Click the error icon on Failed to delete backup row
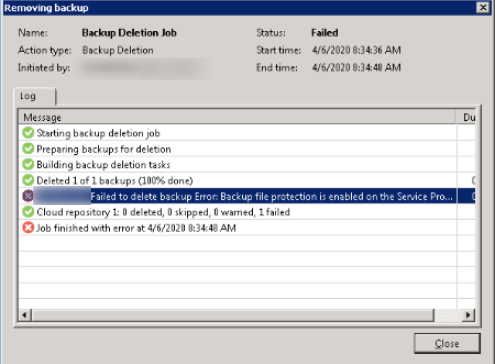Image resolution: width=495 pixels, height=364 pixels. 28,196
